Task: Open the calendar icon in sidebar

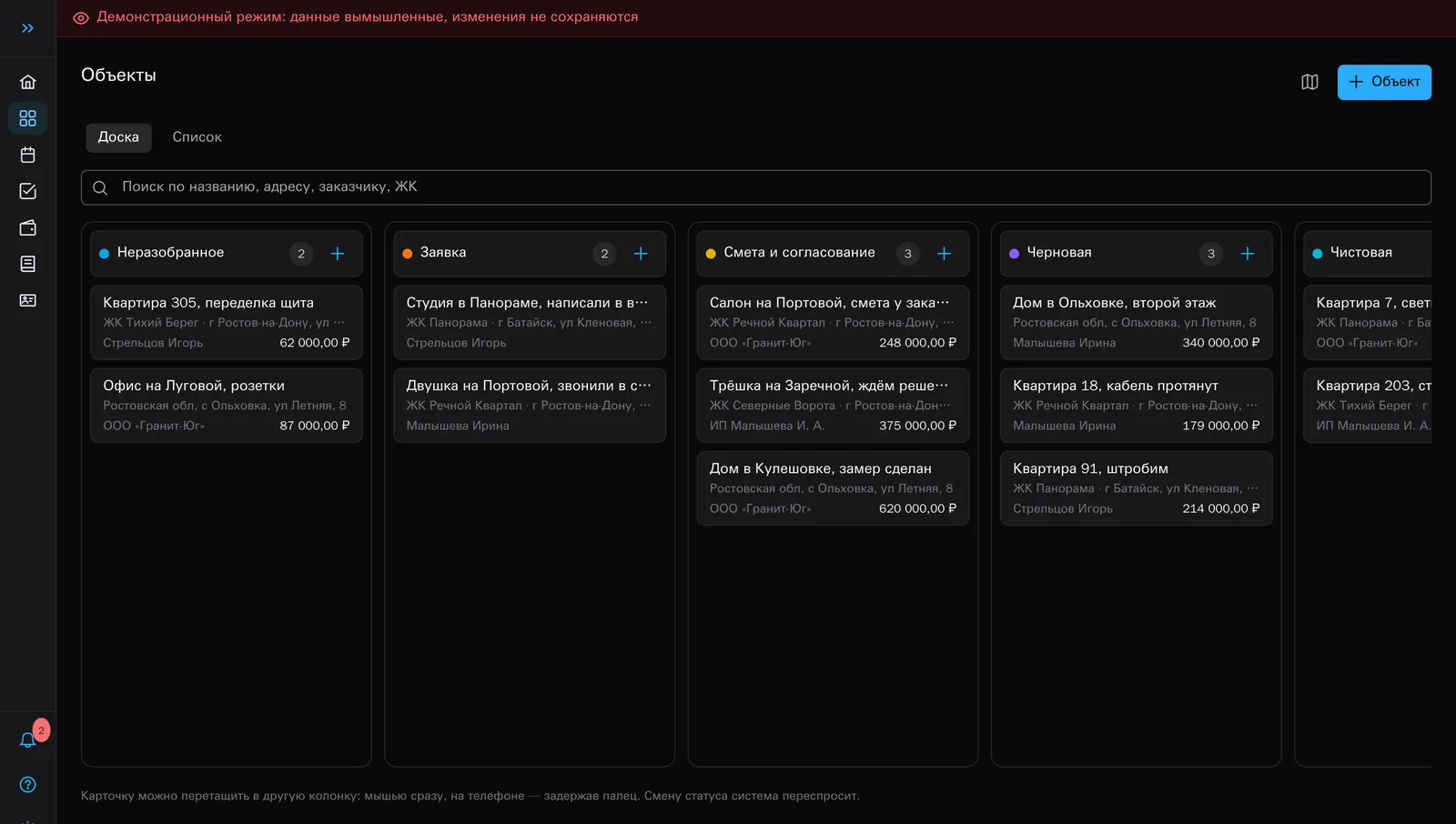Action: (x=27, y=155)
